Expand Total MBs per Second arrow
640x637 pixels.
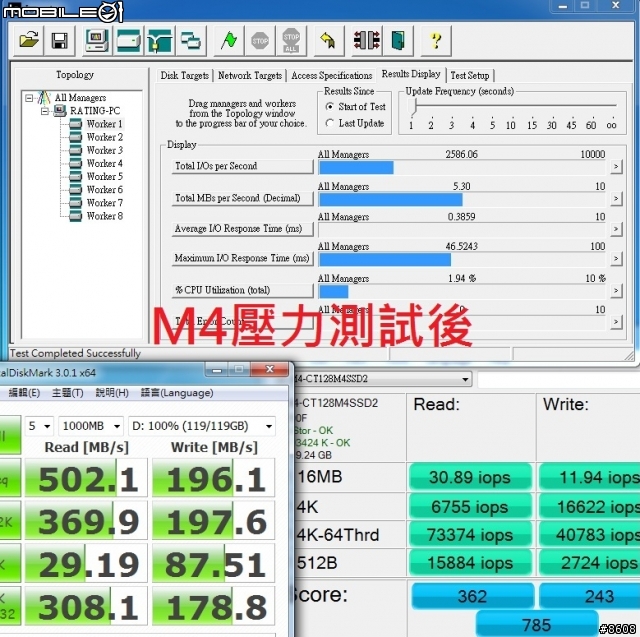click(616, 199)
